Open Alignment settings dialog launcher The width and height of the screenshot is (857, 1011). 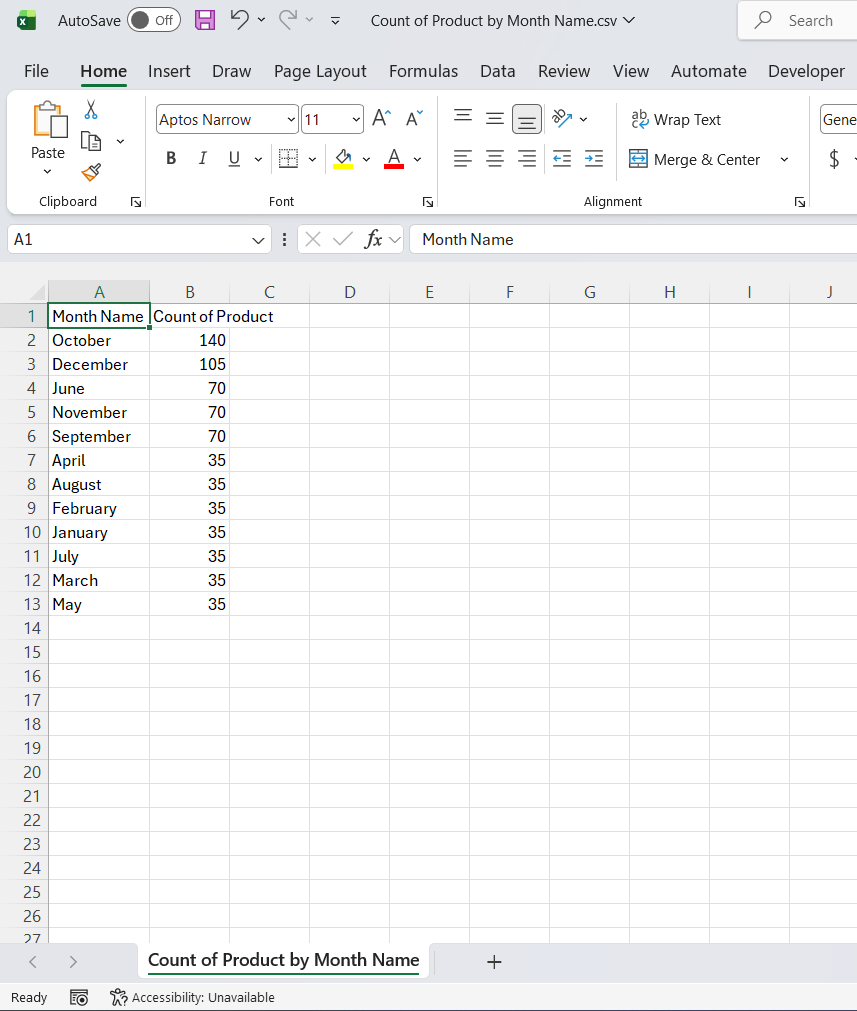click(800, 202)
